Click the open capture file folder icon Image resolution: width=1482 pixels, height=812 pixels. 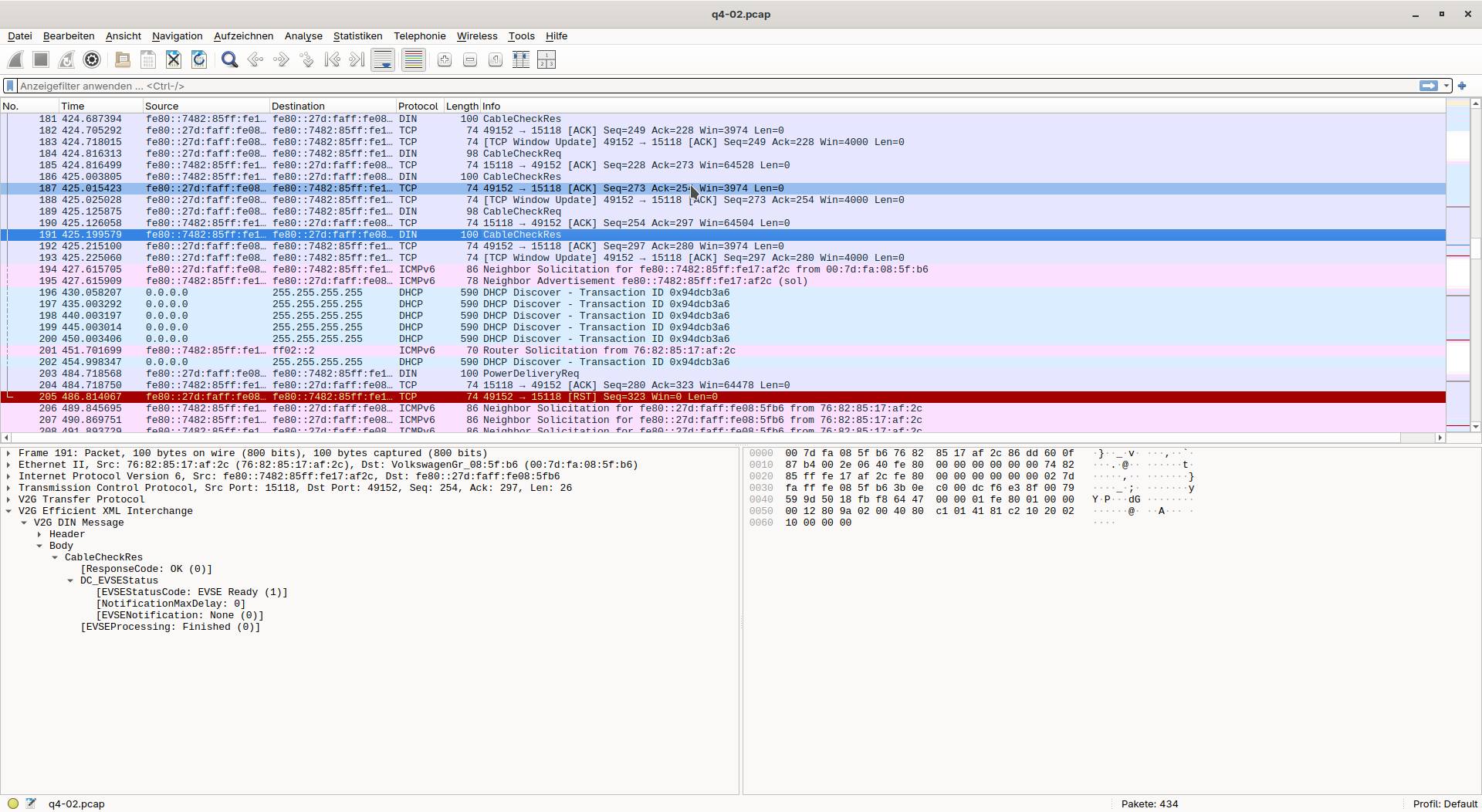point(122,59)
